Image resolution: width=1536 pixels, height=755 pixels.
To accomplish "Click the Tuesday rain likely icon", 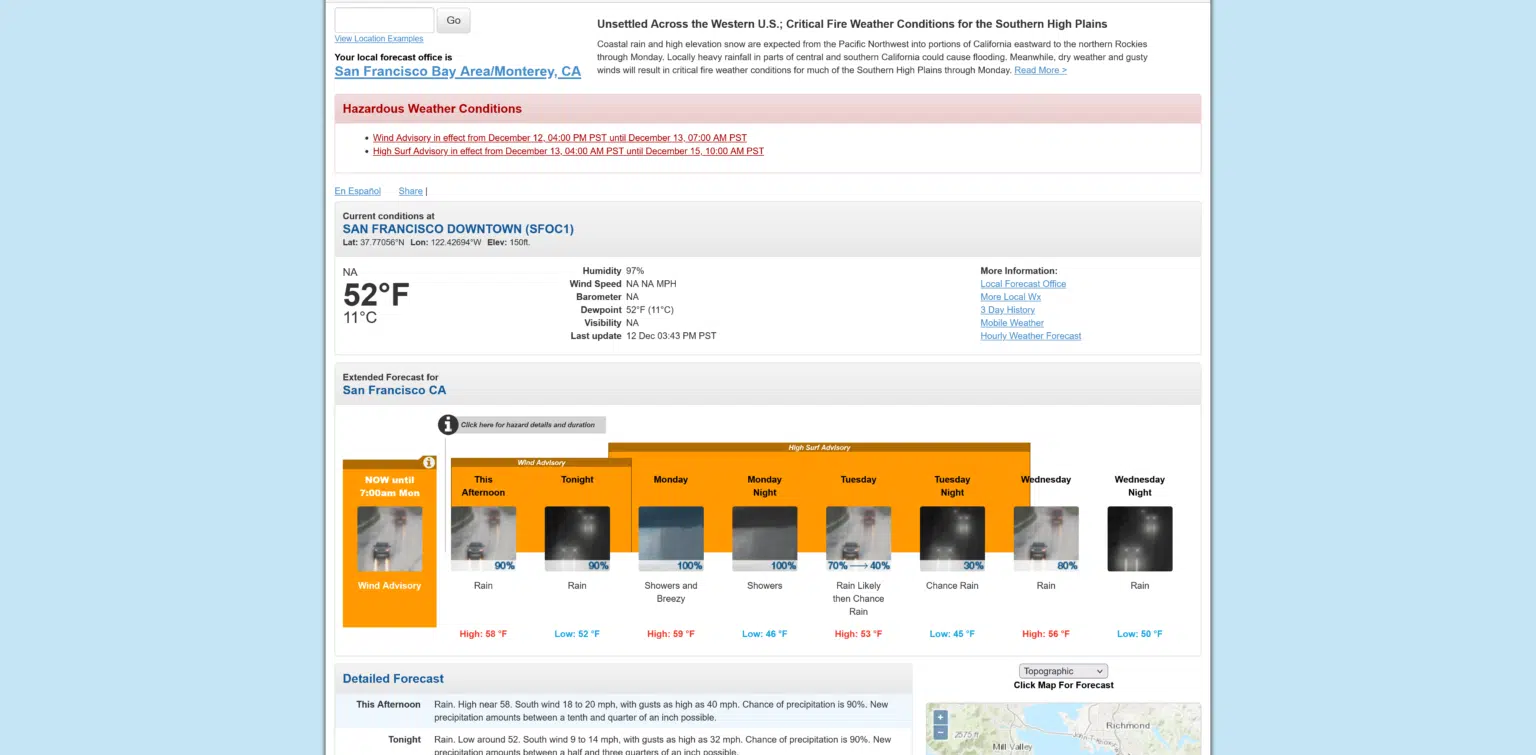I will pyautogui.click(x=858, y=538).
